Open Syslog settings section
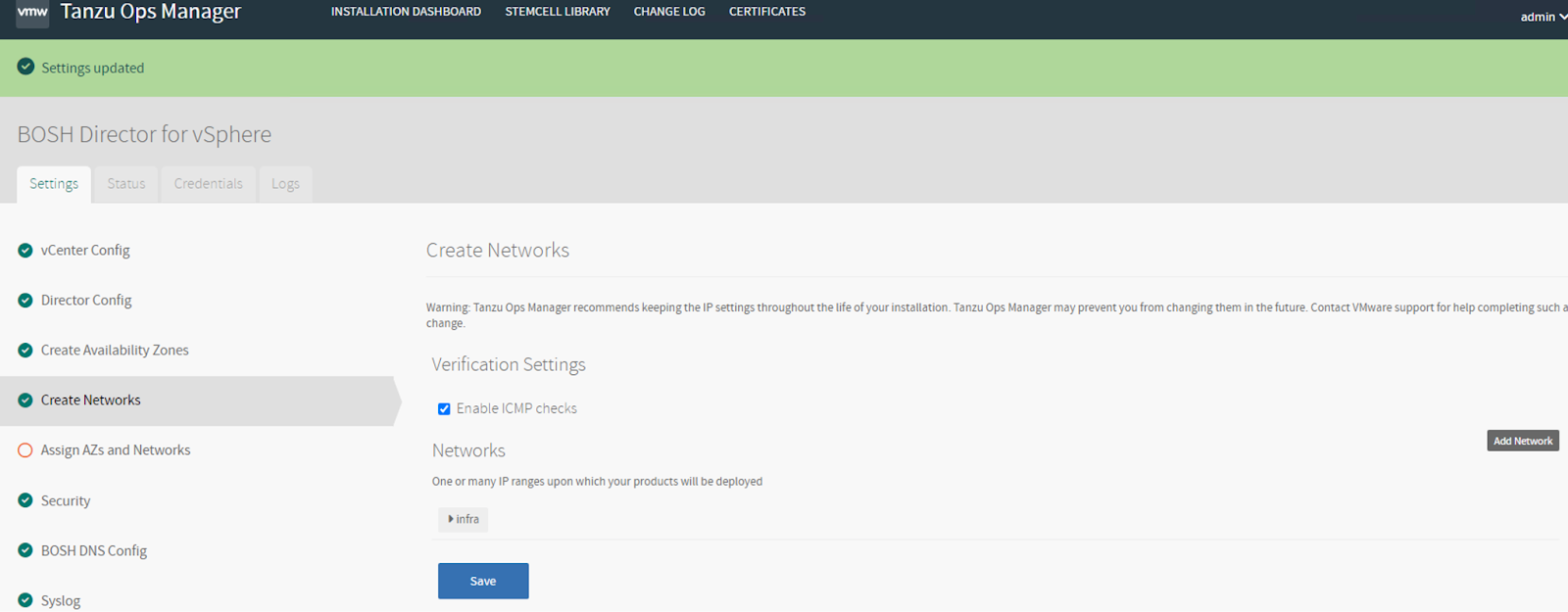This screenshot has width=1568, height=612. (61, 600)
